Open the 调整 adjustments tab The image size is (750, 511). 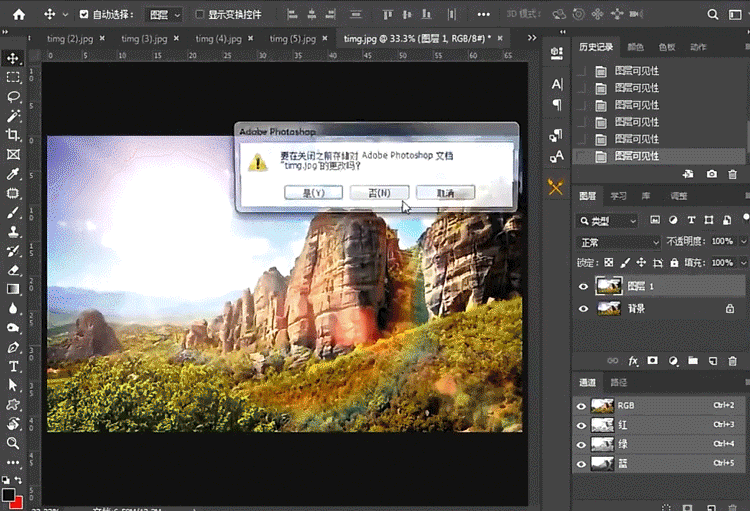(x=678, y=196)
